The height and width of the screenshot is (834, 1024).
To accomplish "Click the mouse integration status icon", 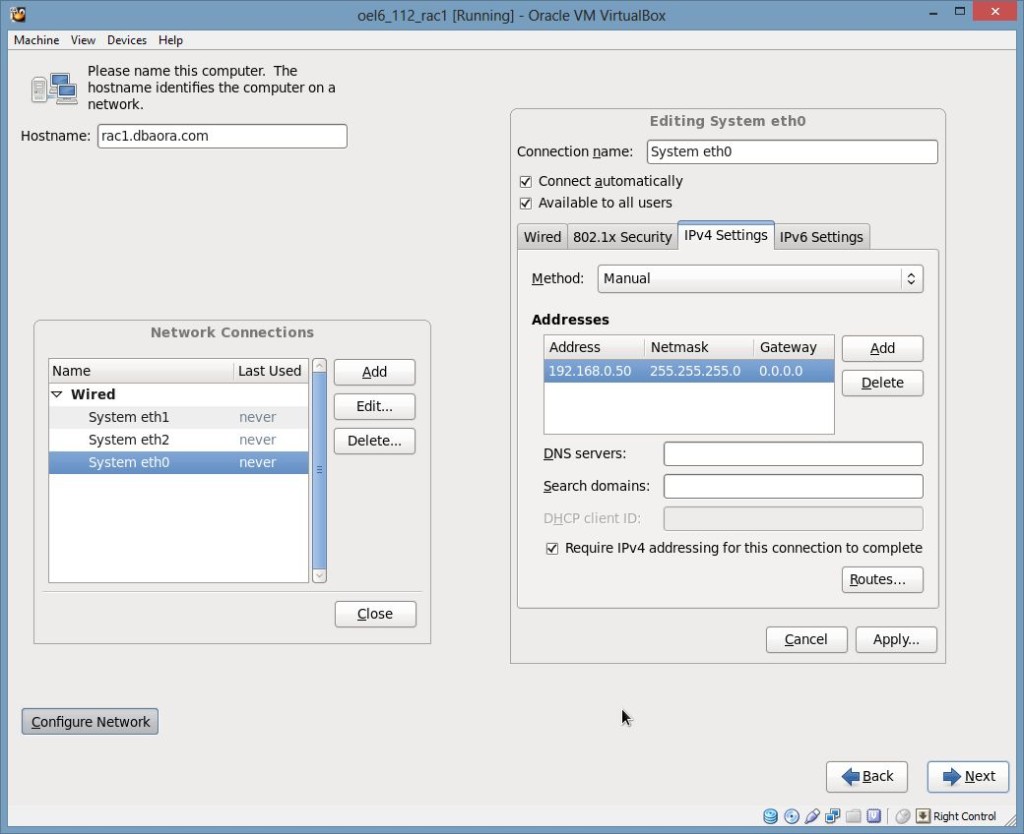I will pyautogui.click(x=903, y=816).
